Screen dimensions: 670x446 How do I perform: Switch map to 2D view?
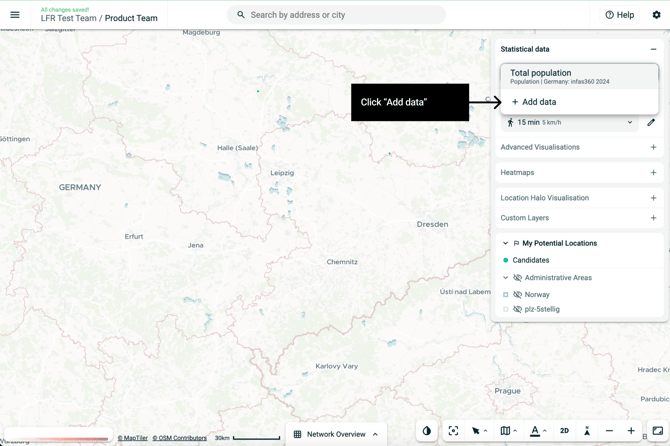[564, 431]
